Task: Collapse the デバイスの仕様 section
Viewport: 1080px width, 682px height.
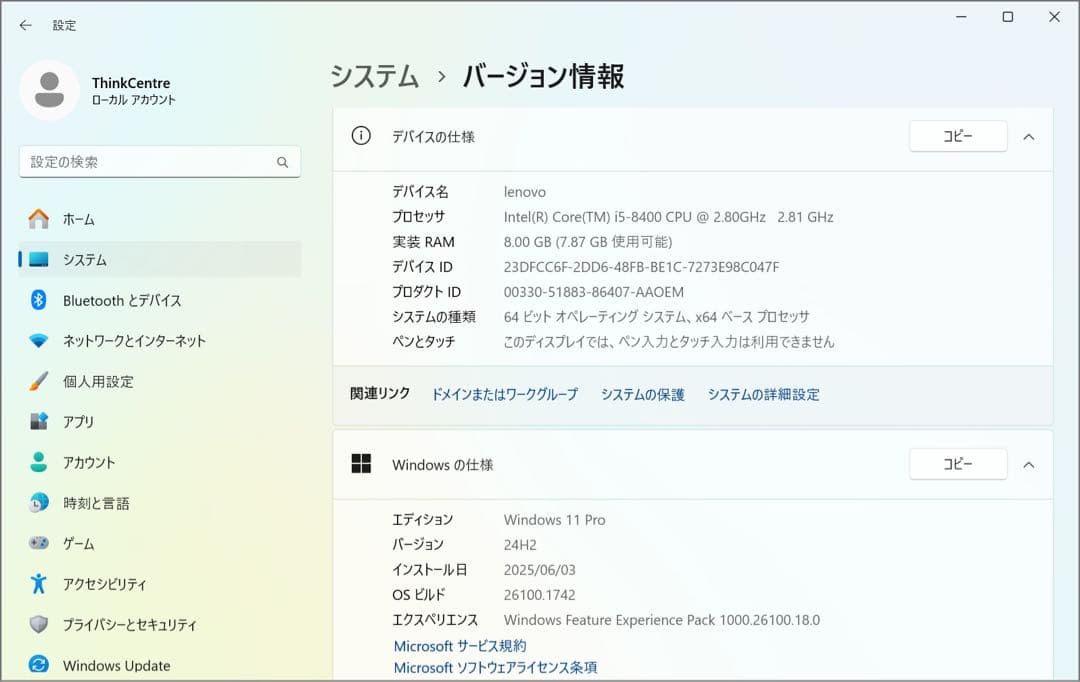Action: 1029,137
